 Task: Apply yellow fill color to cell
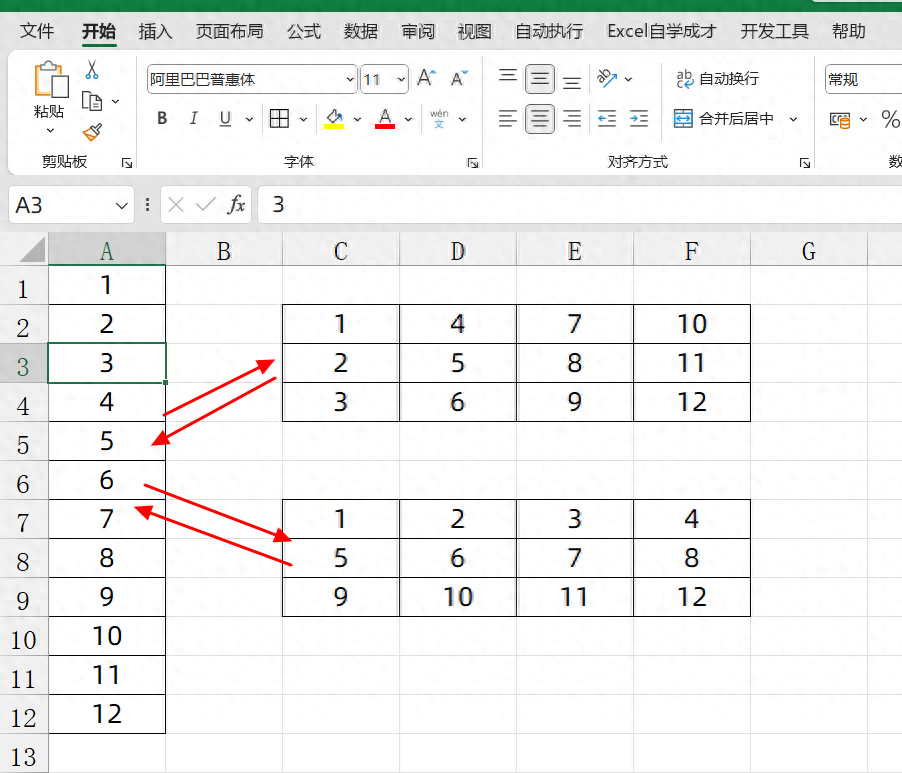(x=333, y=117)
